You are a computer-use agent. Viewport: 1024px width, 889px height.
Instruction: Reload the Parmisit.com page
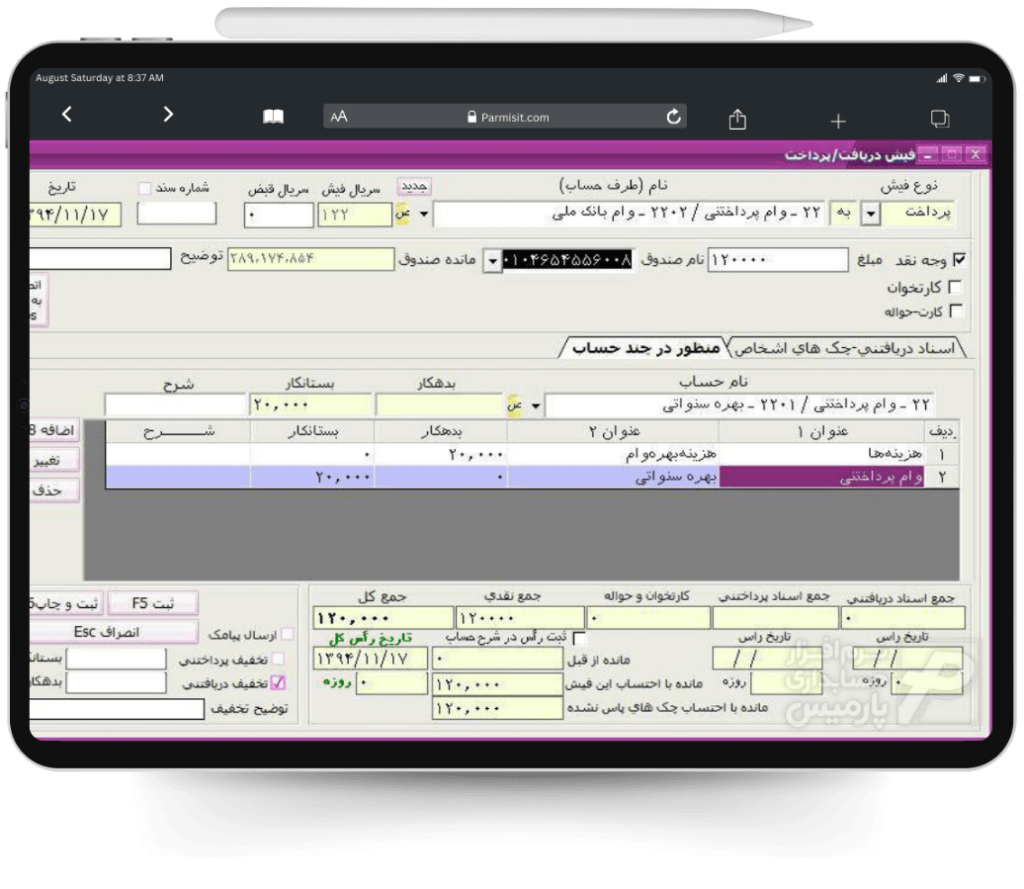tap(672, 115)
